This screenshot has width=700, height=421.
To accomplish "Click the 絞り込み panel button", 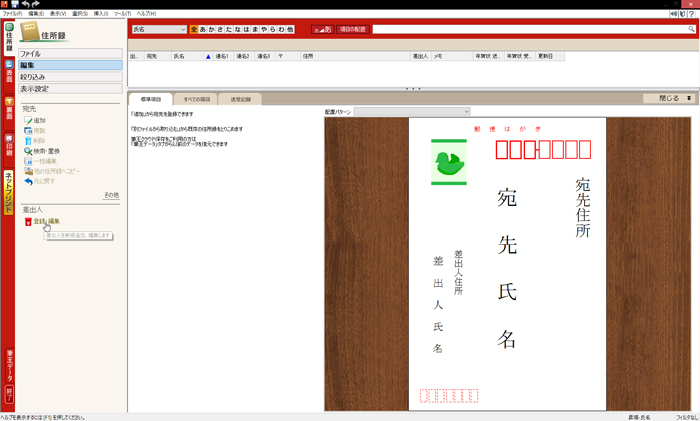I will tap(70, 76).
